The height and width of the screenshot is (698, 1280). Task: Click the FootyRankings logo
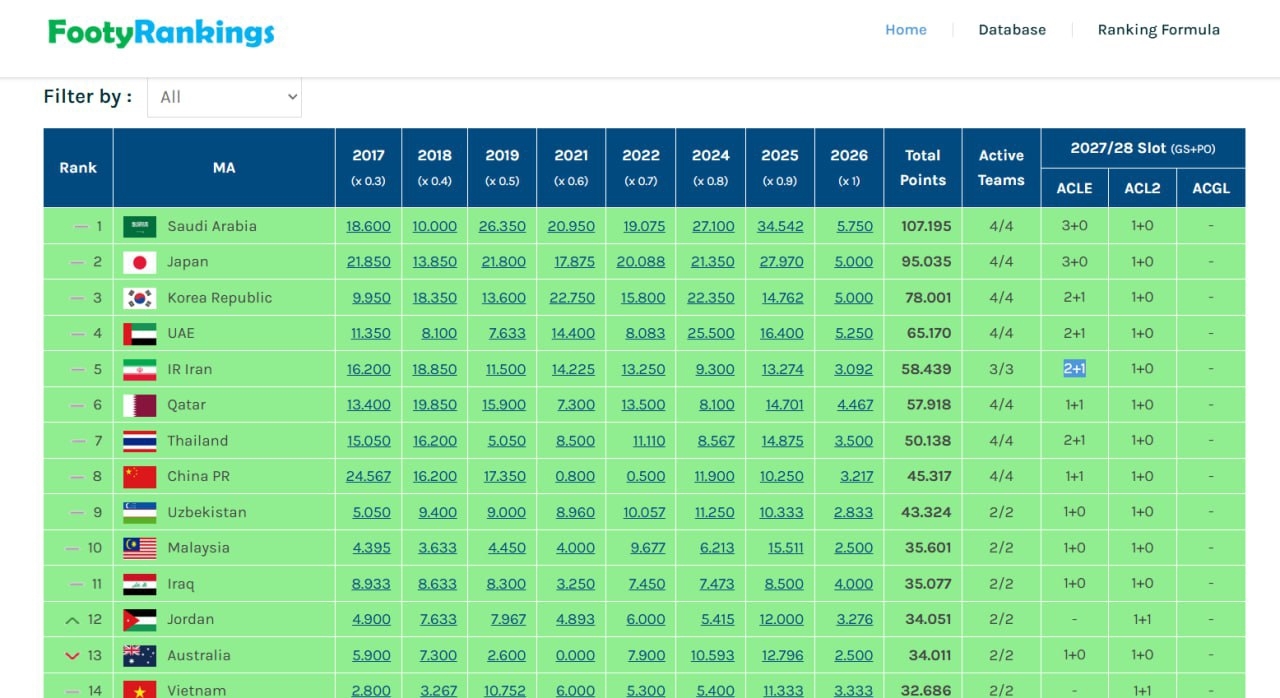point(161,33)
